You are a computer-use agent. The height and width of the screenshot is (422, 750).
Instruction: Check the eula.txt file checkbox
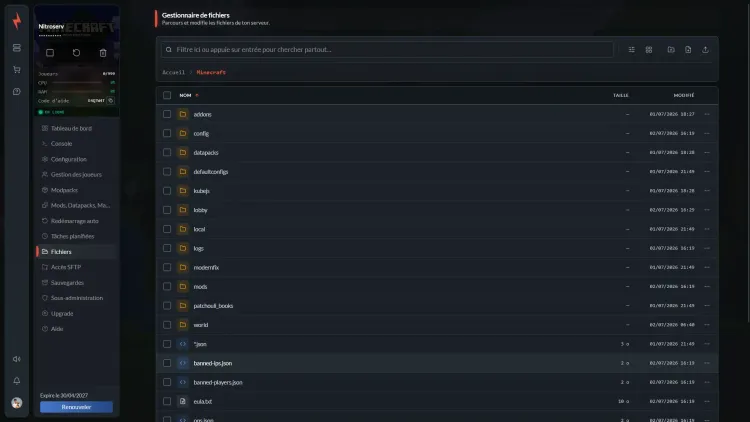click(167, 401)
